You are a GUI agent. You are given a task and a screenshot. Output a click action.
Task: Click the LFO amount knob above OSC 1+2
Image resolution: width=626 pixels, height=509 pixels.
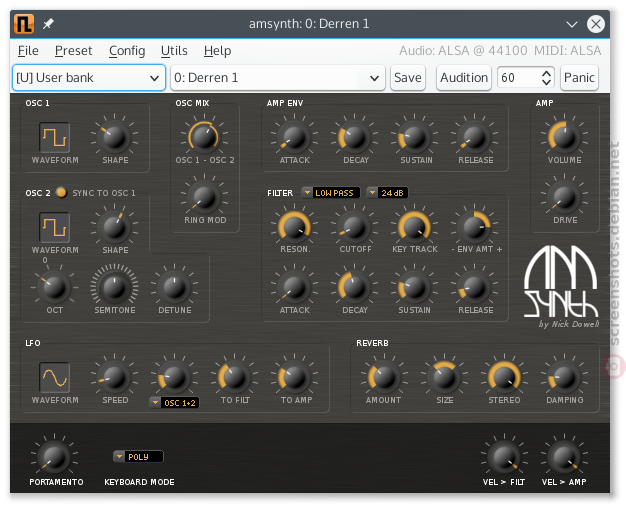(x=174, y=378)
